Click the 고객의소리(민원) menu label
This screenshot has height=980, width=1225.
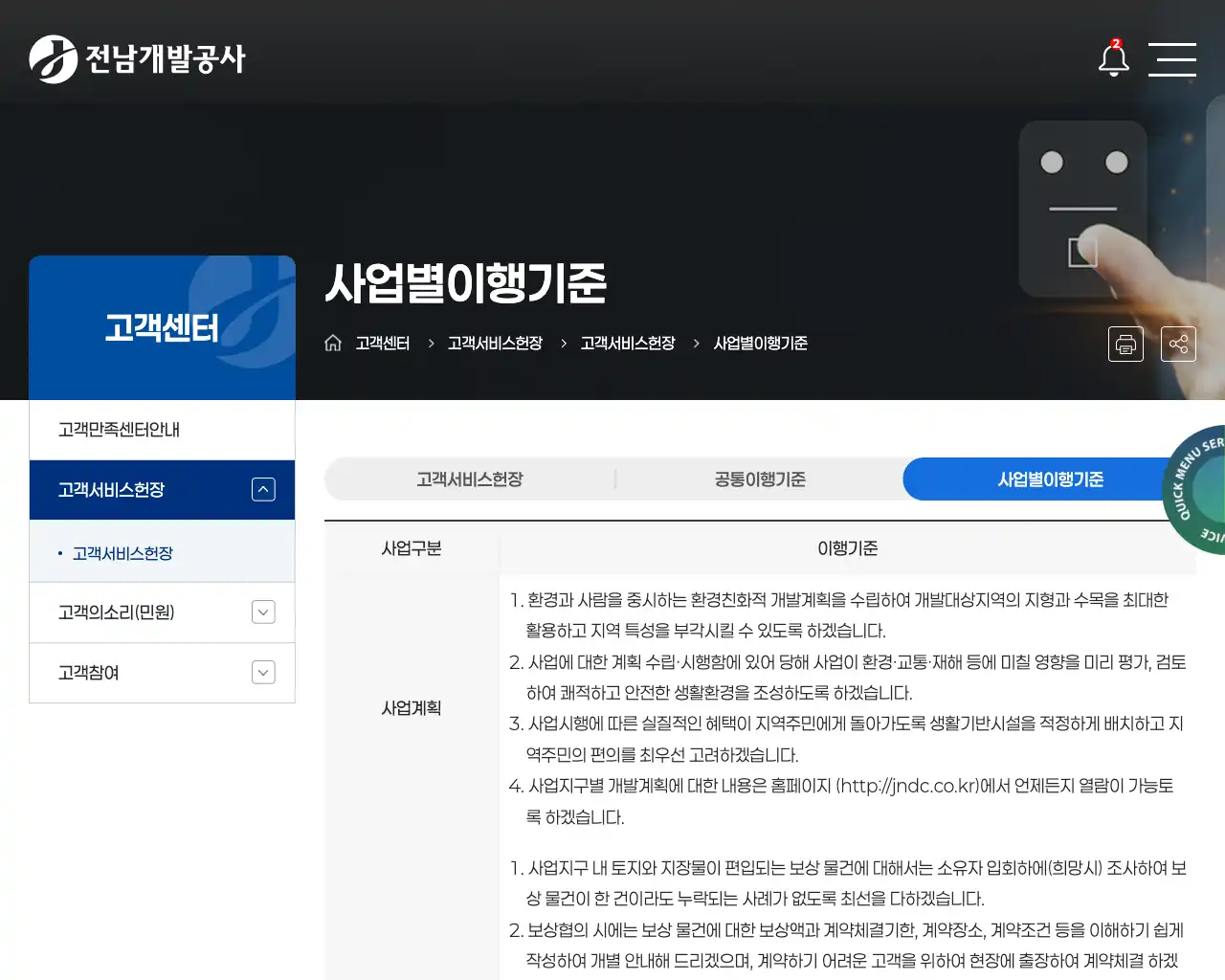116,612
